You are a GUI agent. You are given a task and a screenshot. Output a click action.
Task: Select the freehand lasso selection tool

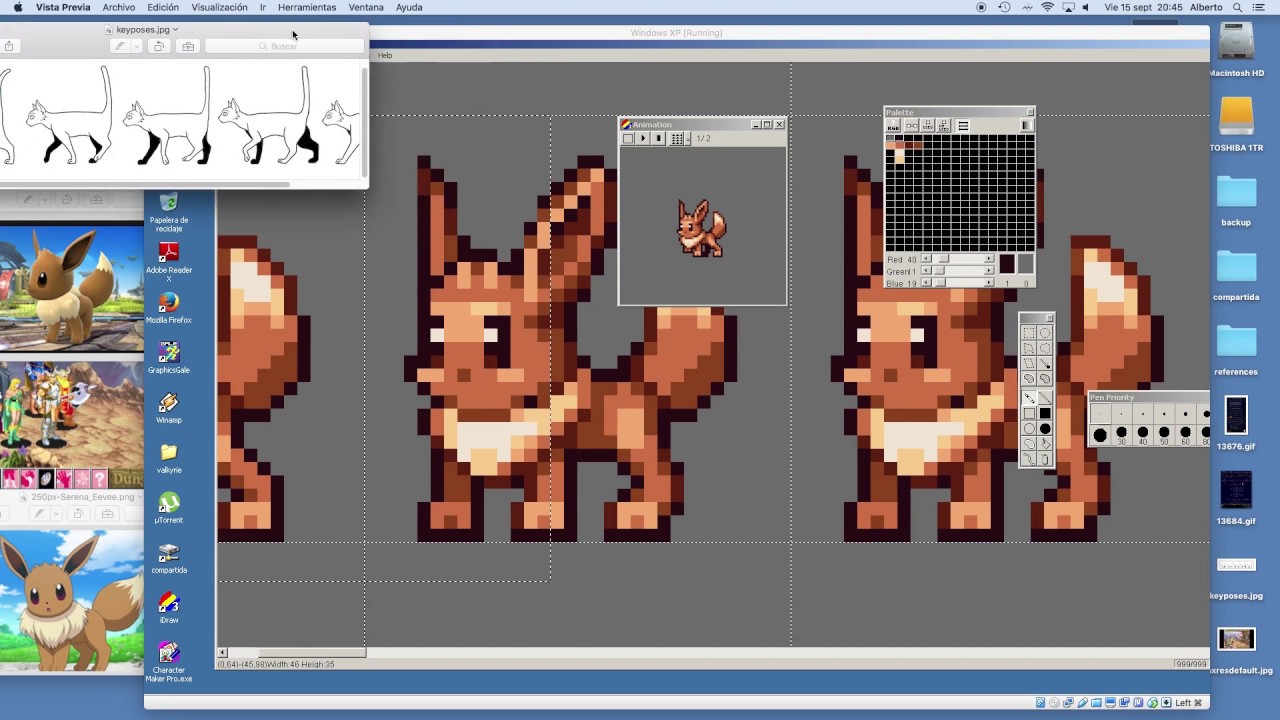[x=1045, y=348]
